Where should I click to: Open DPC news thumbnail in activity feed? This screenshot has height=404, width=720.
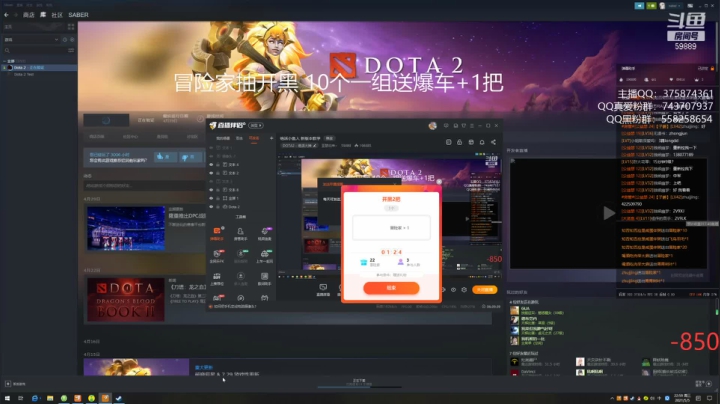point(126,228)
